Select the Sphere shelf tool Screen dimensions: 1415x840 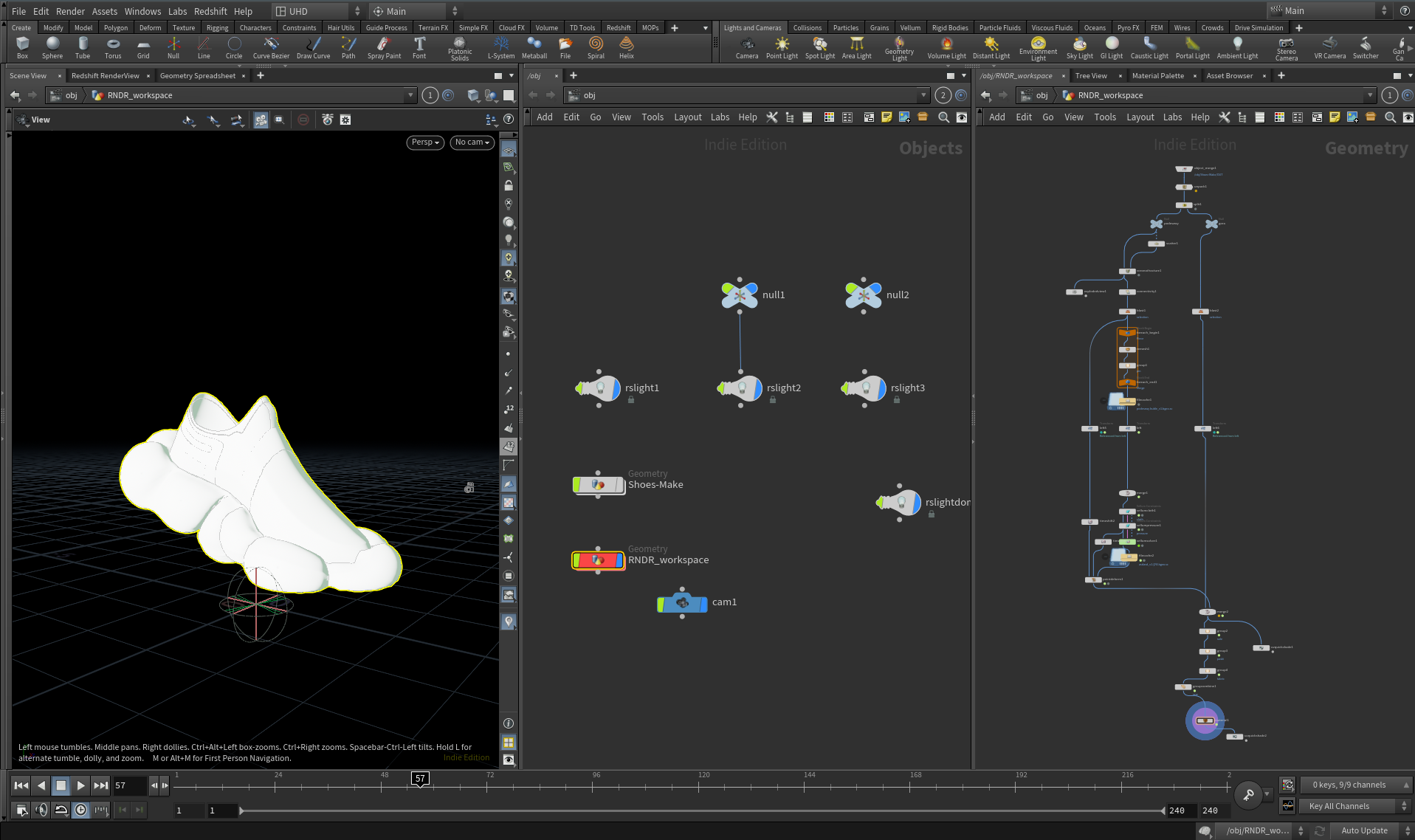(52, 48)
